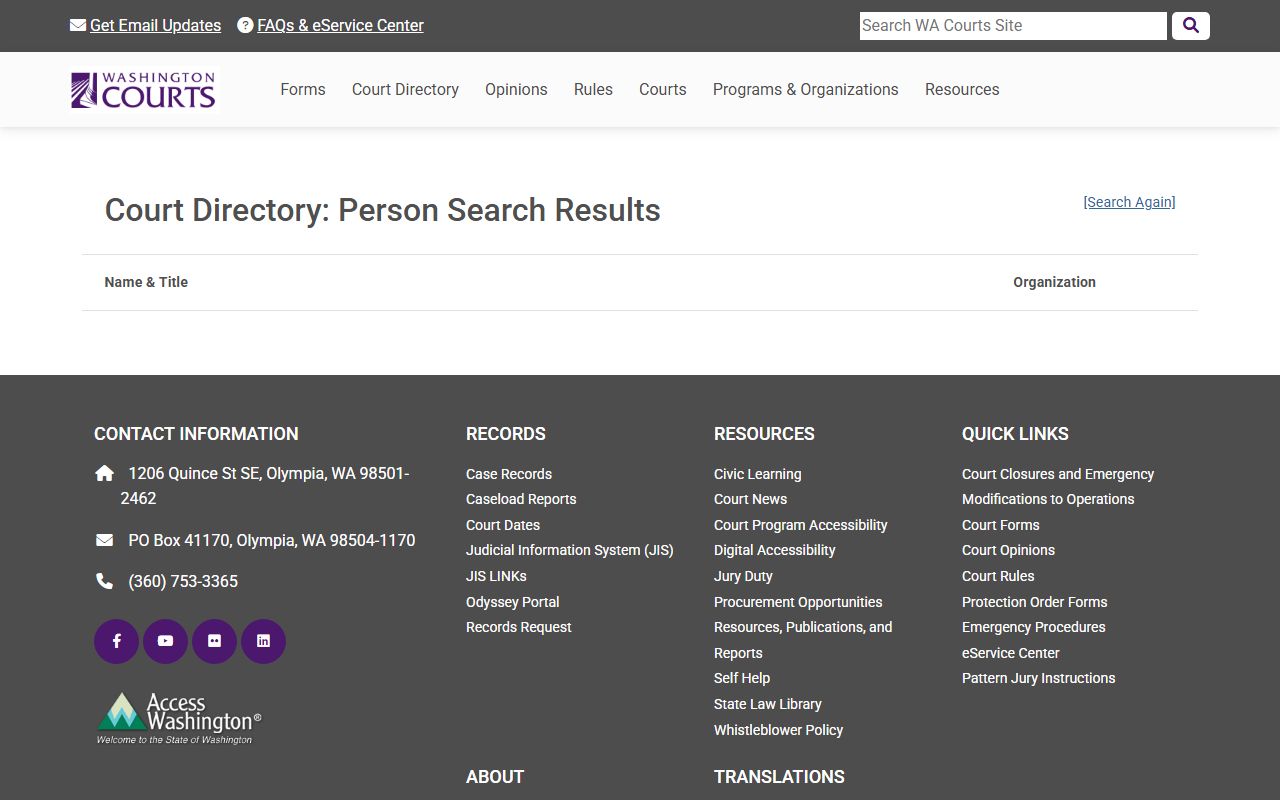Open Odyssey Portal link
Viewport: 1280px width, 800px height.
tap(513, 602)
